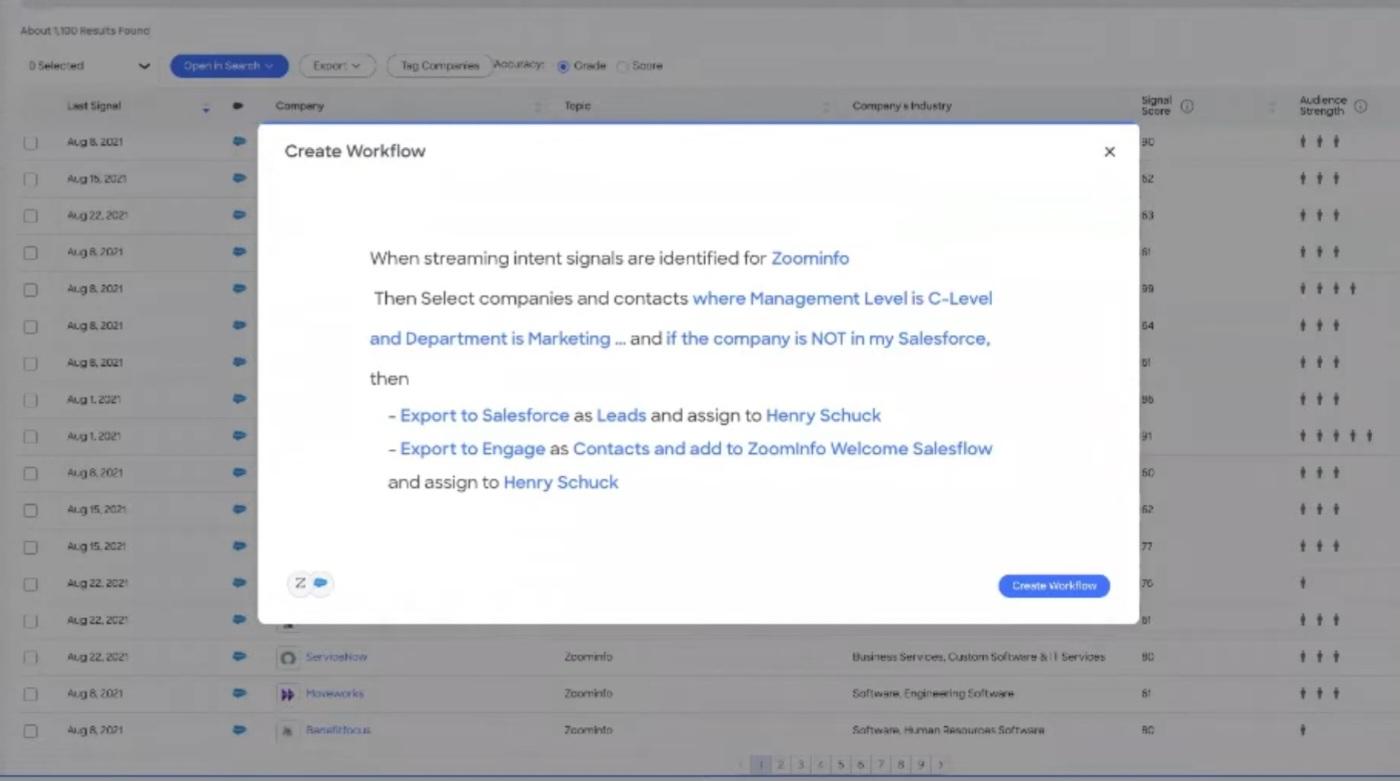Go to page 1 in pagination
Viewport: 1400px width, 781px height.
pos(761,765)
